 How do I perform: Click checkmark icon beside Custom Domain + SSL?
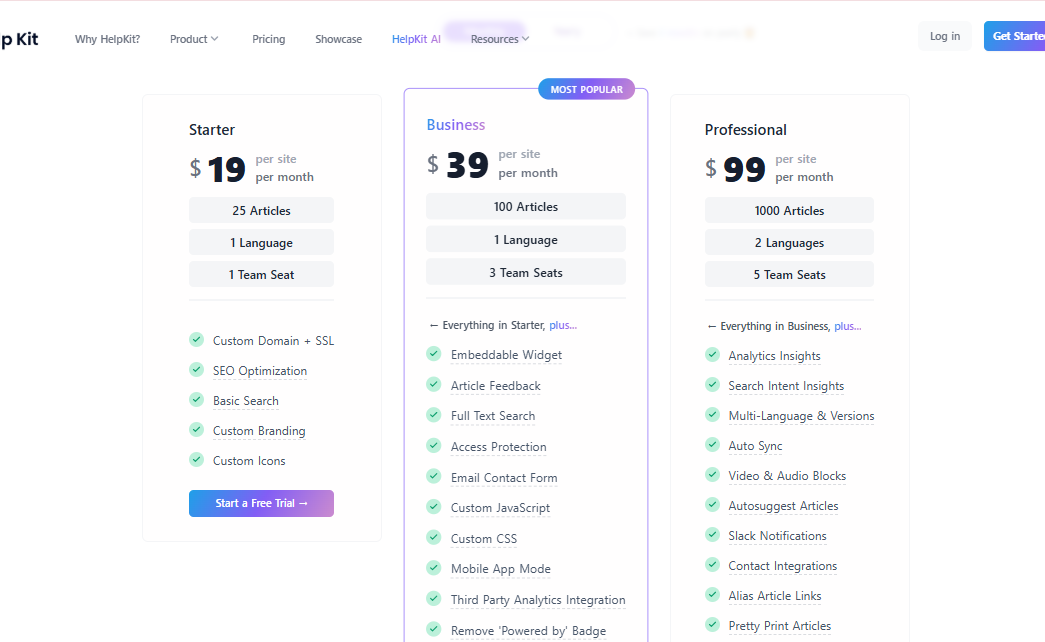pyautogui.click(x=197, y=339)
